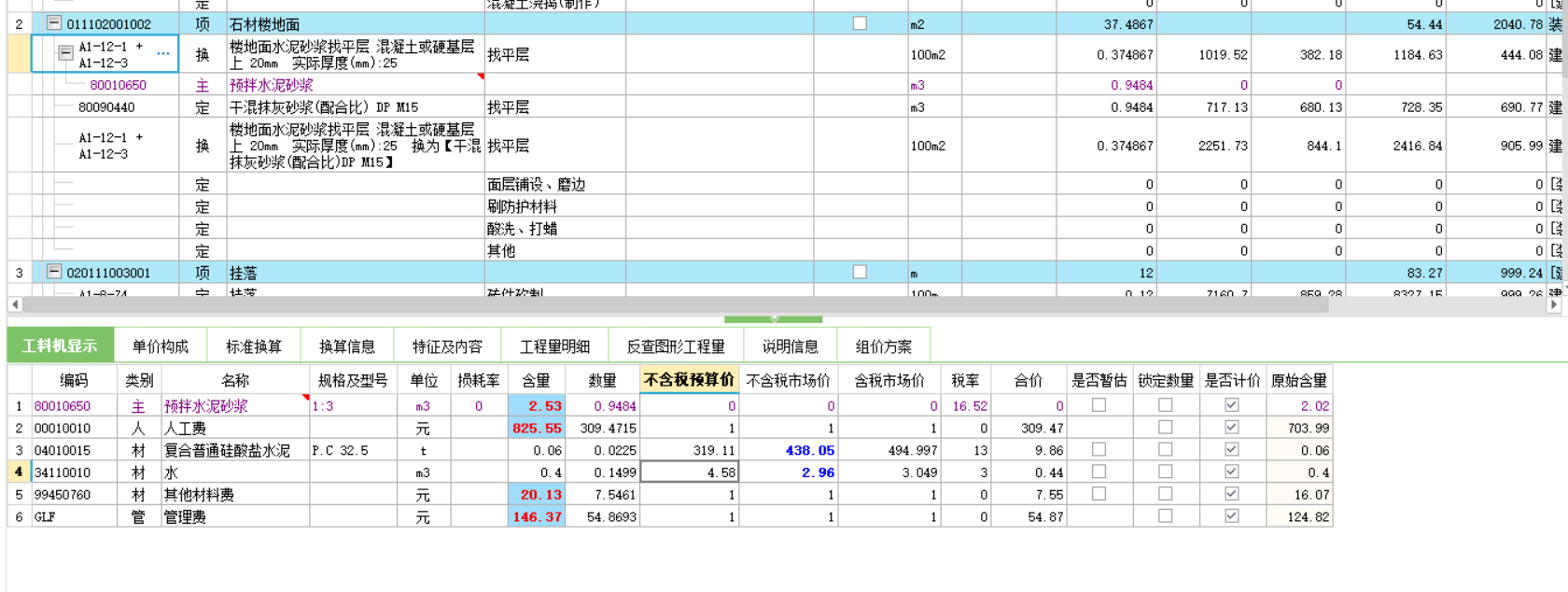Image resolution: width=1568 pixels, height=592 pixels.
Task: Select the 管理费 name cell
Action: [x=235, y=516]
